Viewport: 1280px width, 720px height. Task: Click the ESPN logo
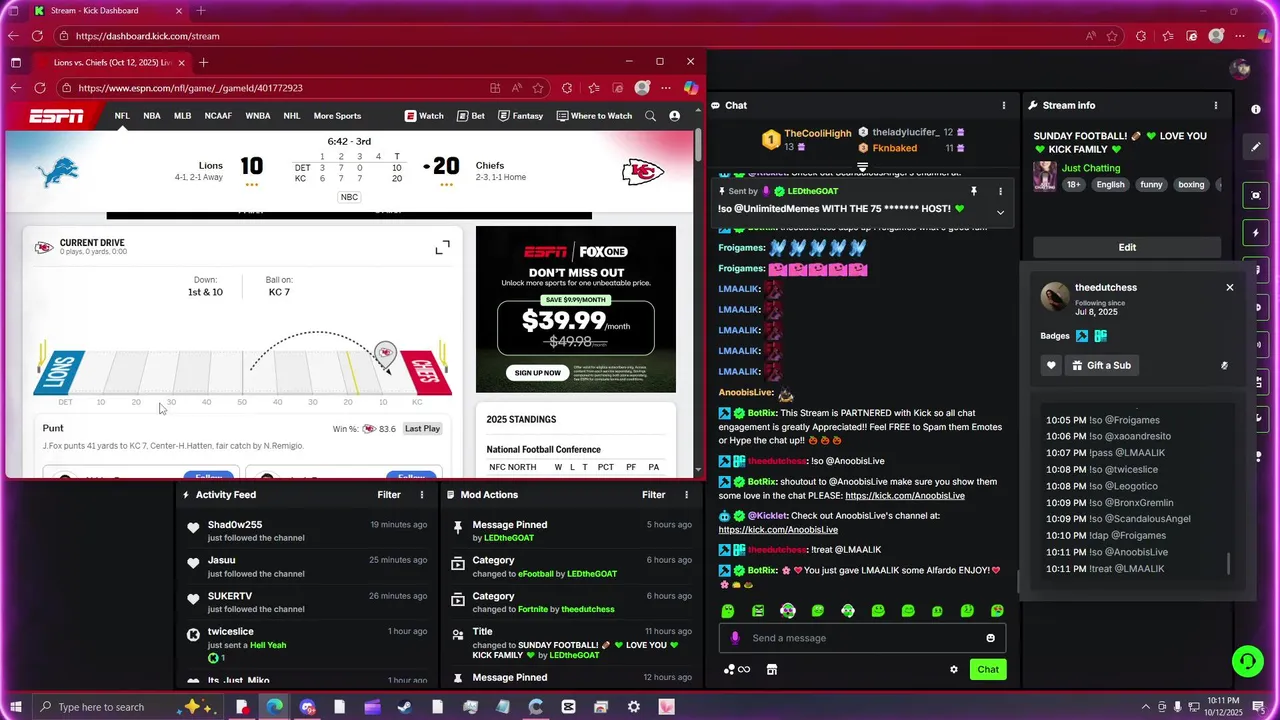coord(56,116)
